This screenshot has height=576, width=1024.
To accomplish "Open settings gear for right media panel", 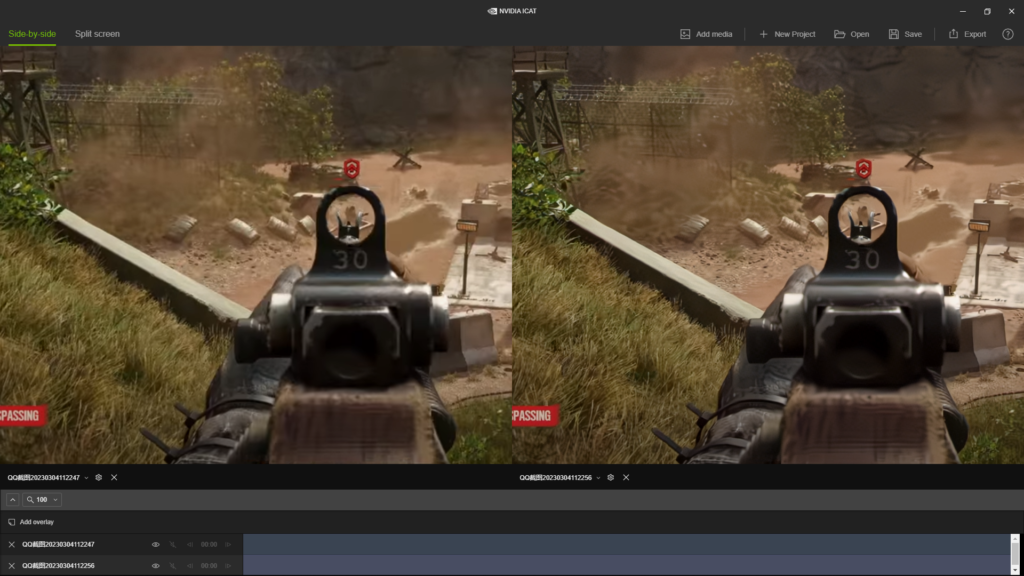I will coord(611,477).
